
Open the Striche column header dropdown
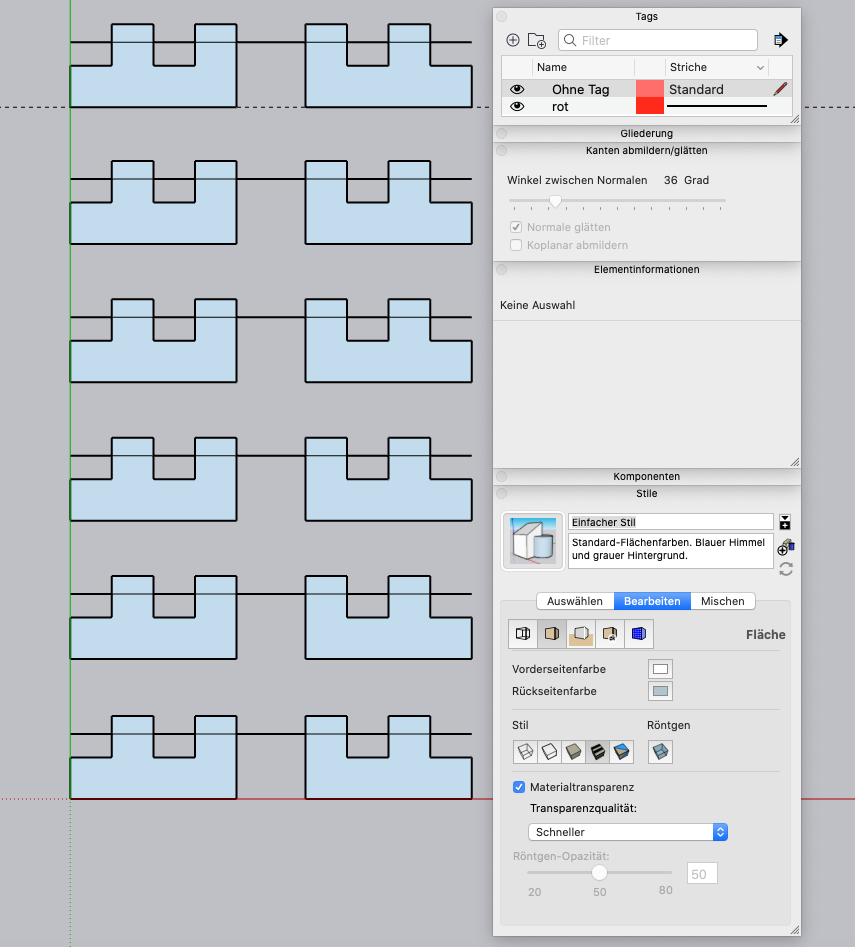coord(760,67)
